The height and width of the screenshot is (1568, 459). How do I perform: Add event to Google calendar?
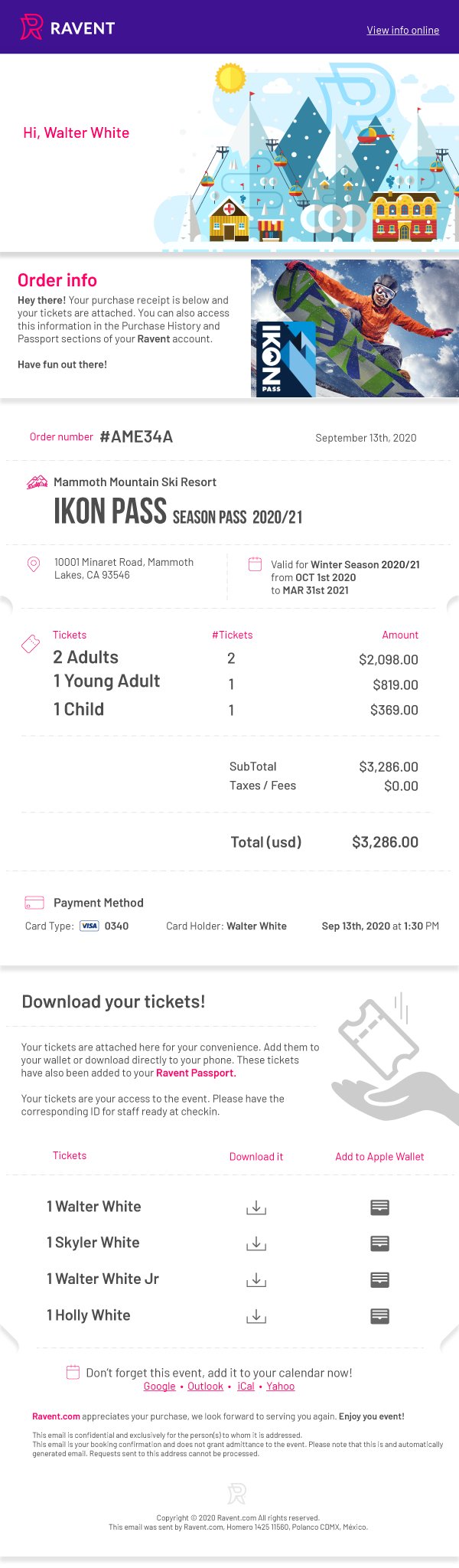point(159,1387)
